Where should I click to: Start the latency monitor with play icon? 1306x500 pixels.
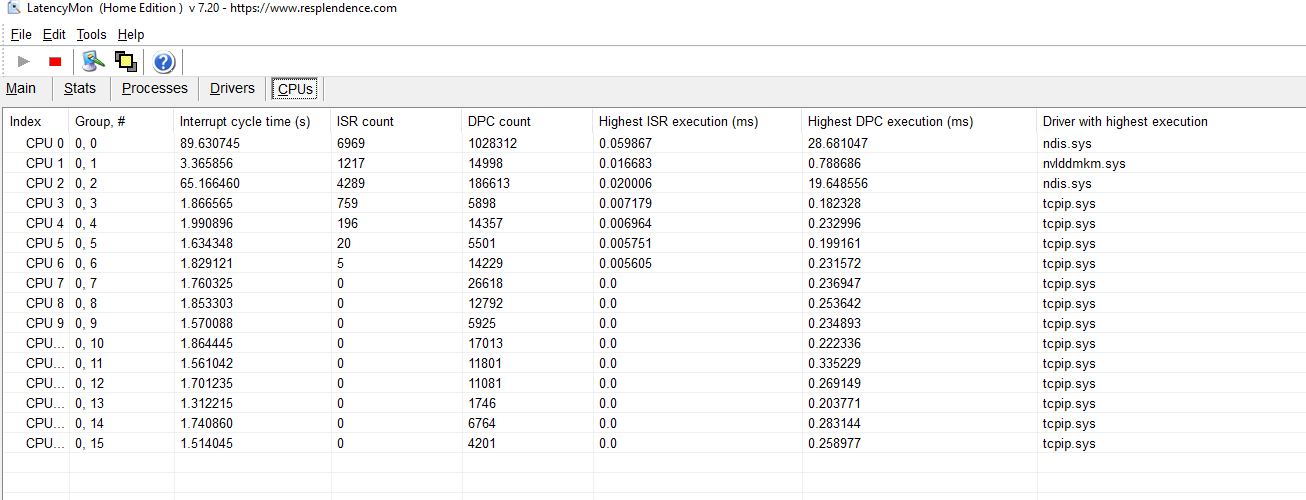tap(24, 62)
